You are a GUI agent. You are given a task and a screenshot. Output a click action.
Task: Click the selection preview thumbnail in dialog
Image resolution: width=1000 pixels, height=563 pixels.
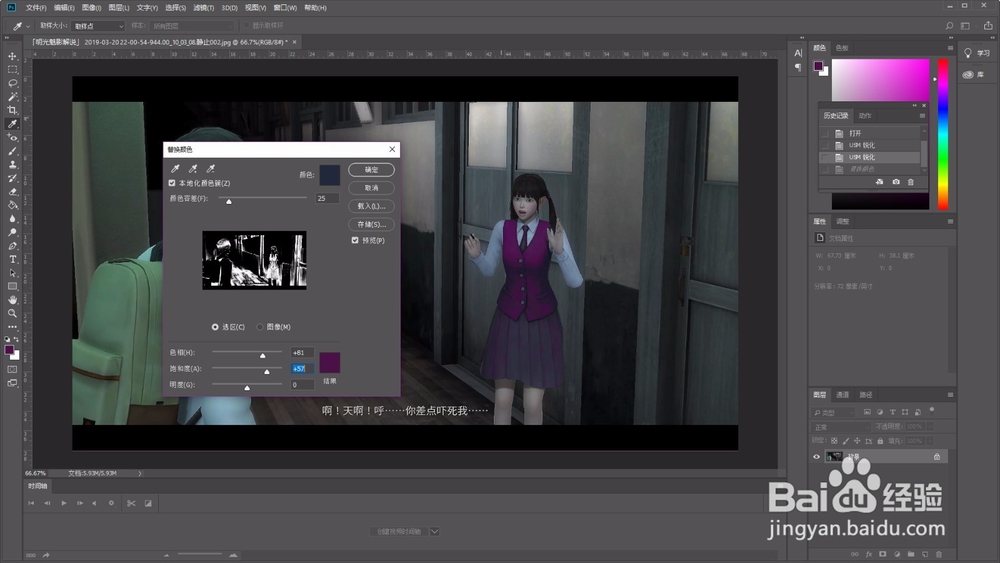[x=254, y=260]
